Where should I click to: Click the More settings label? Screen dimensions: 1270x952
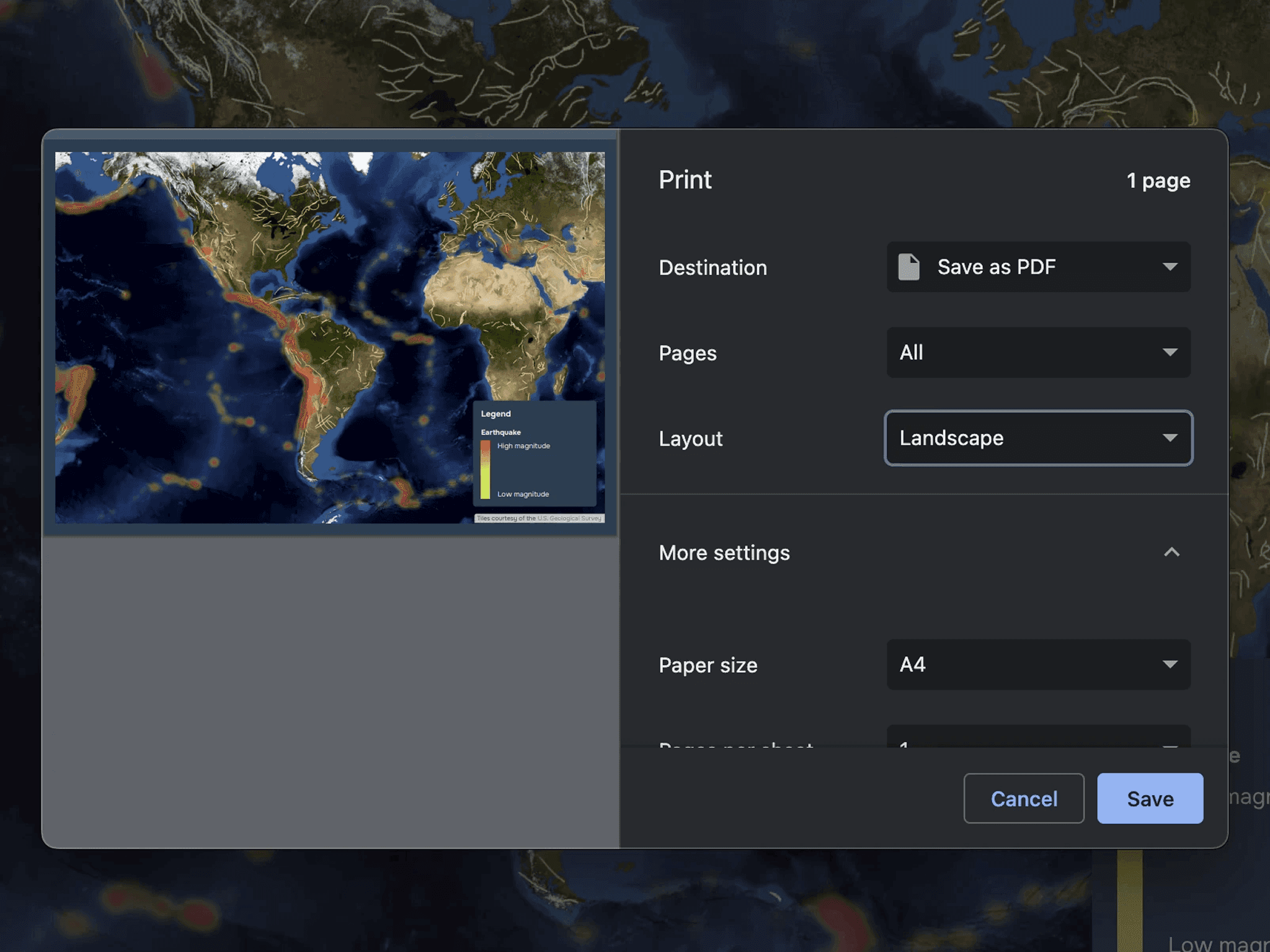[x=724, y=553]
